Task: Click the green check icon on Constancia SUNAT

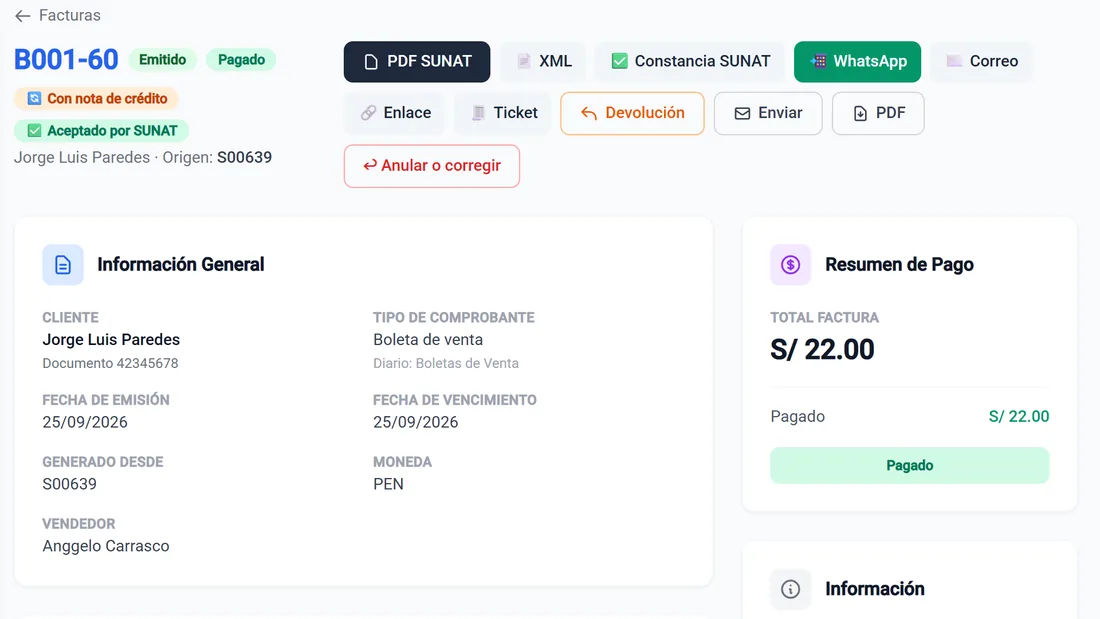Action: pyautogui.click(x=619, y=62)
